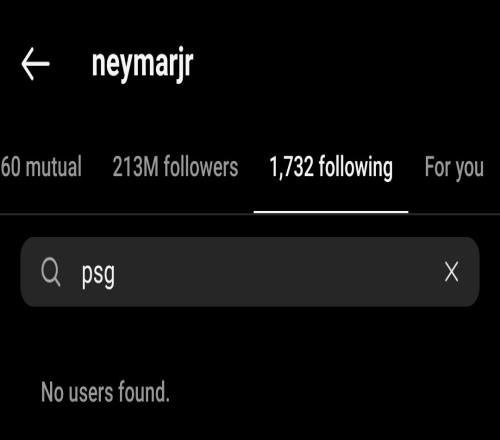Select the 1,732 following tab
The width and height of the screenshot is (500, 440).
pos(331,167)
